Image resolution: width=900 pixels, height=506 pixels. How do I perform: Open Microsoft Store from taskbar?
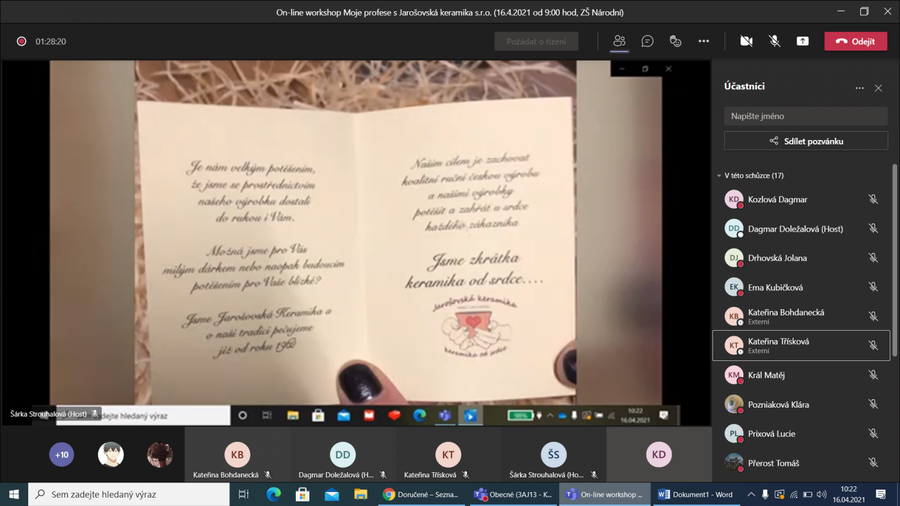tap(302, 494)
